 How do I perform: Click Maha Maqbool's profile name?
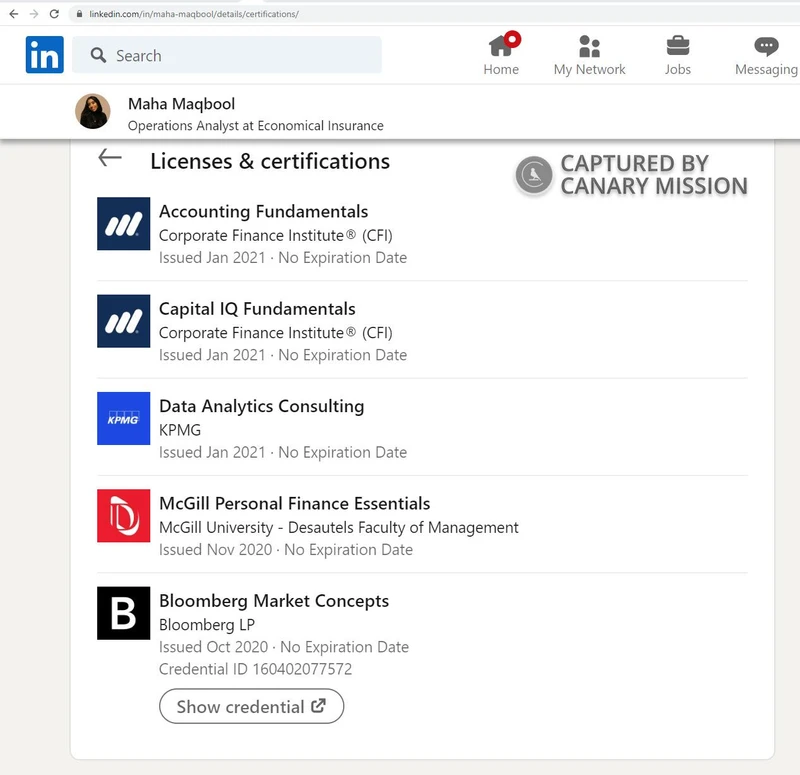click(181, 104)
